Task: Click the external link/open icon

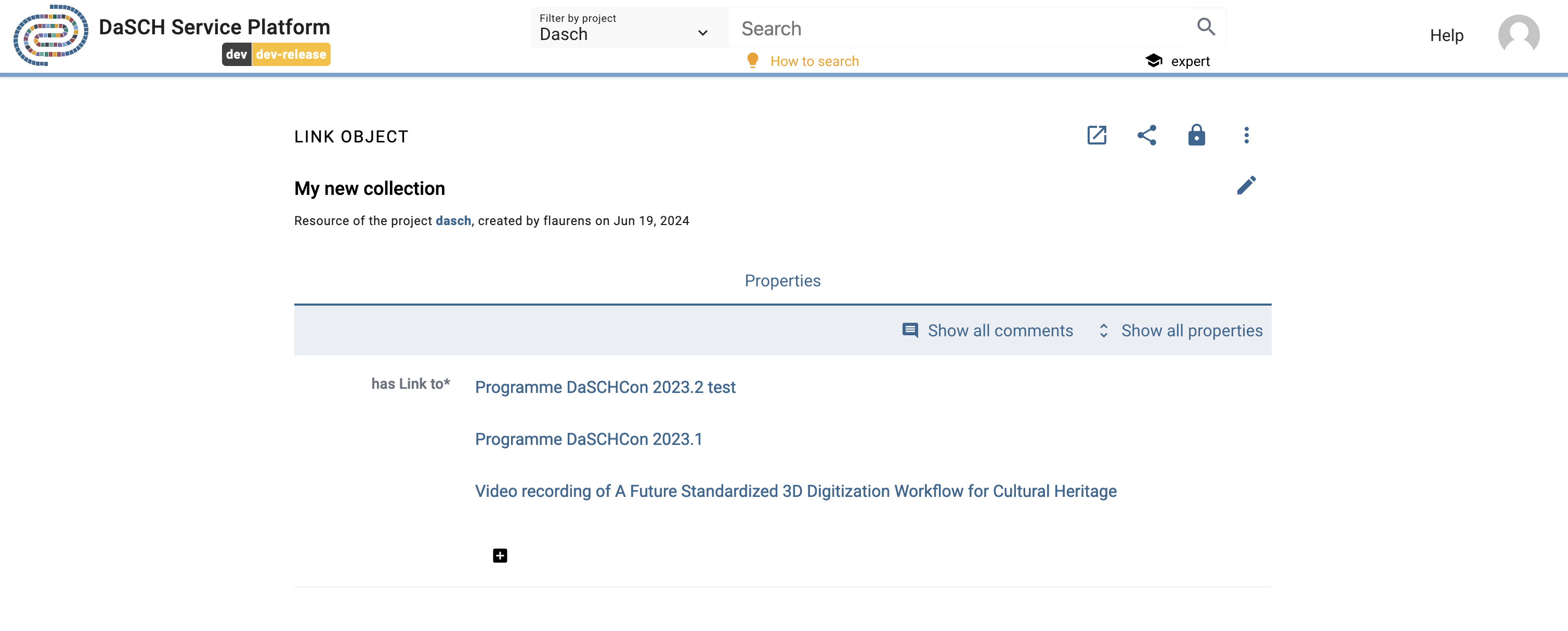Action: (x=1097, y=135)
